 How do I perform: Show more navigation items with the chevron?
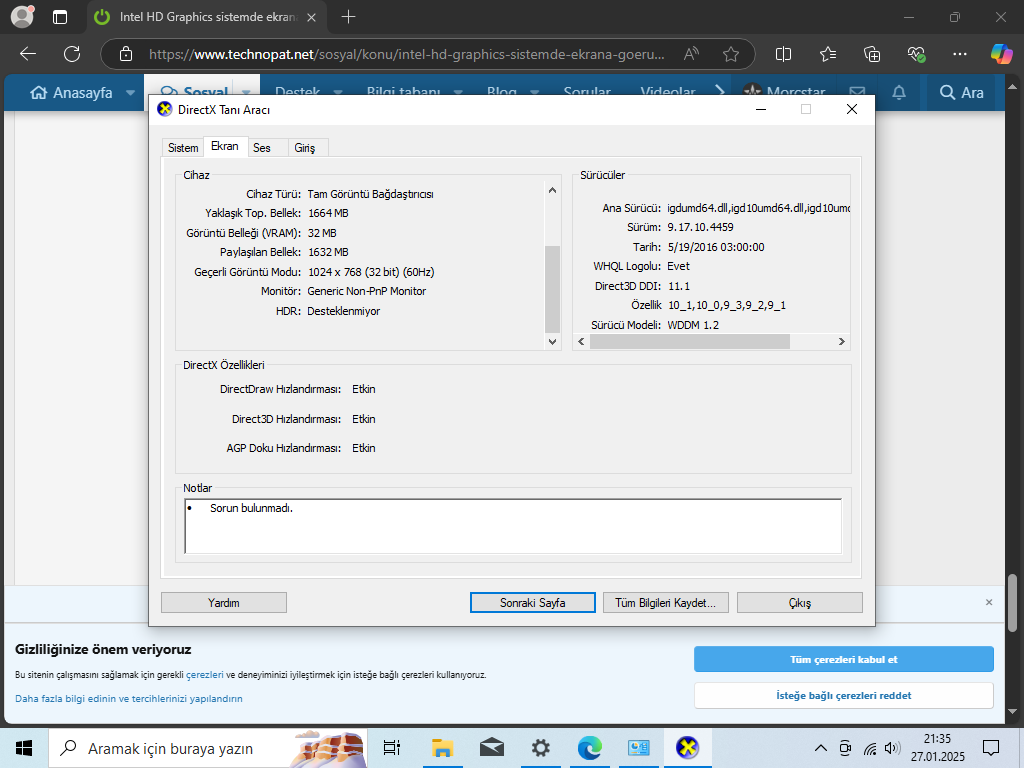coord(720,91)
